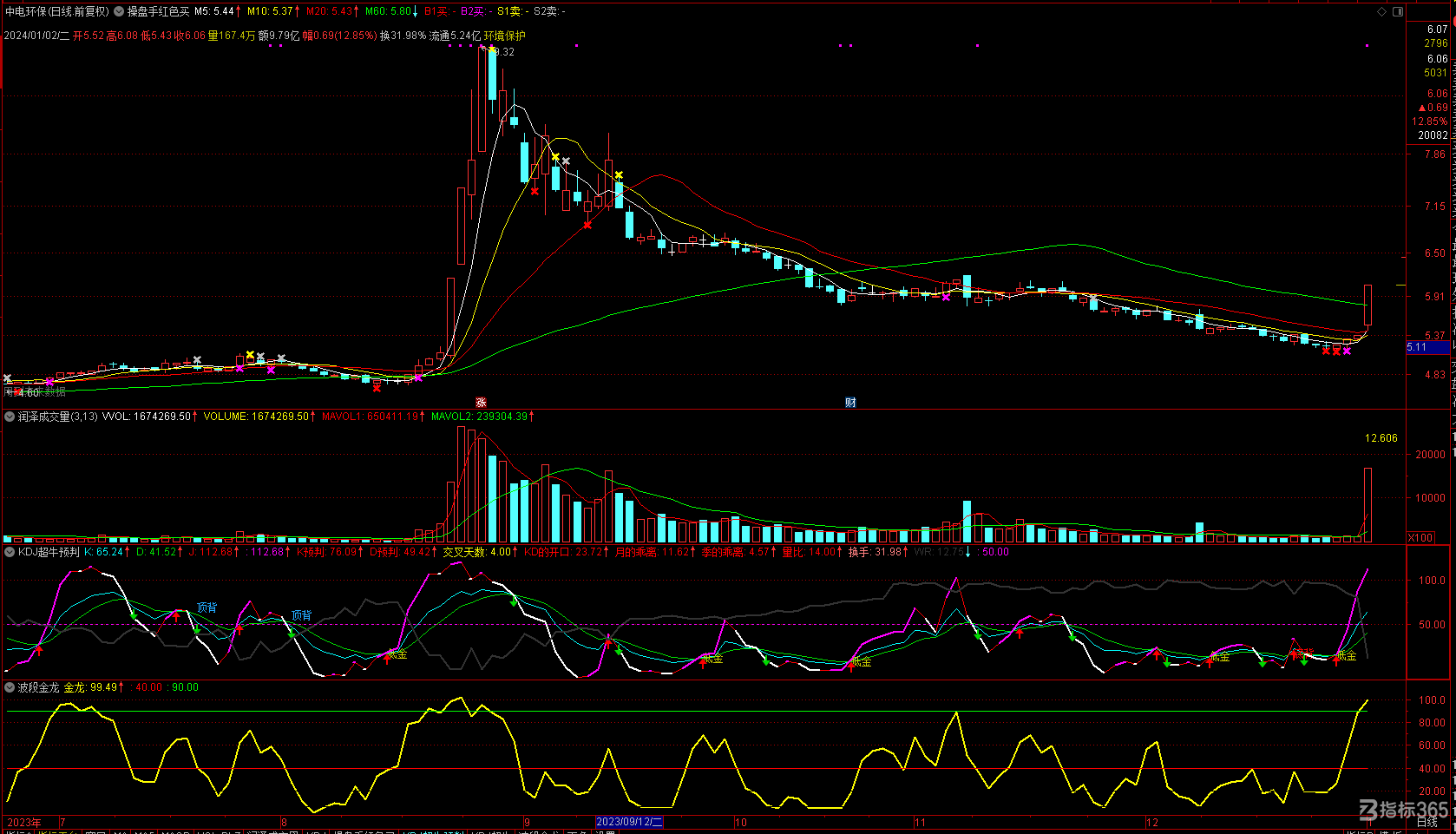Collapse the 波段金龙 indicator panel toggle
Image resolution: width=1456 pixels, height=834 pixels.
(x=10, y=687)
